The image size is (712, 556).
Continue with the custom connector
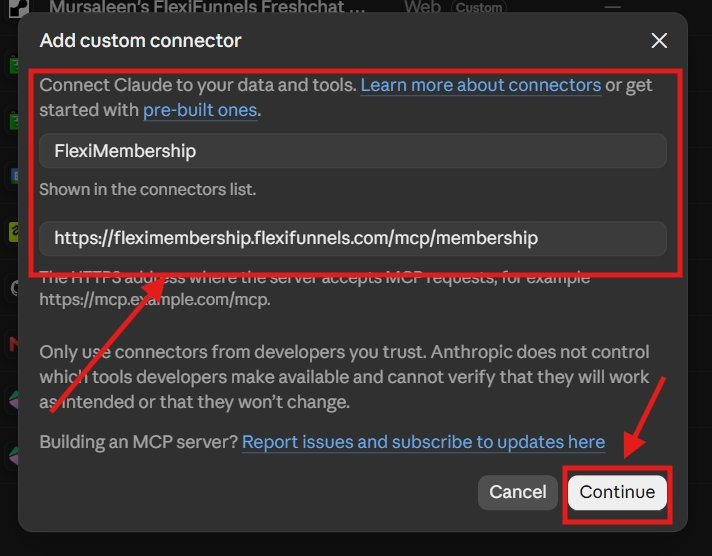617,492
